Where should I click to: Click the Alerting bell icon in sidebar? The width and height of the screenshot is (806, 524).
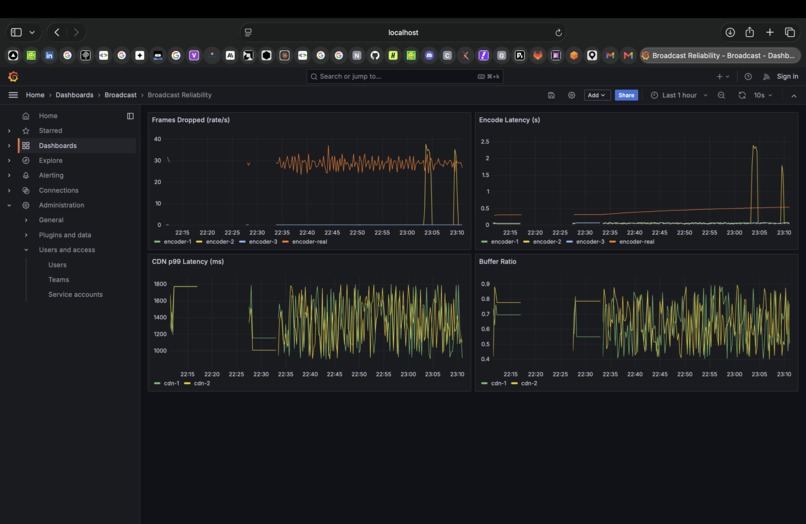coord(26,175)
